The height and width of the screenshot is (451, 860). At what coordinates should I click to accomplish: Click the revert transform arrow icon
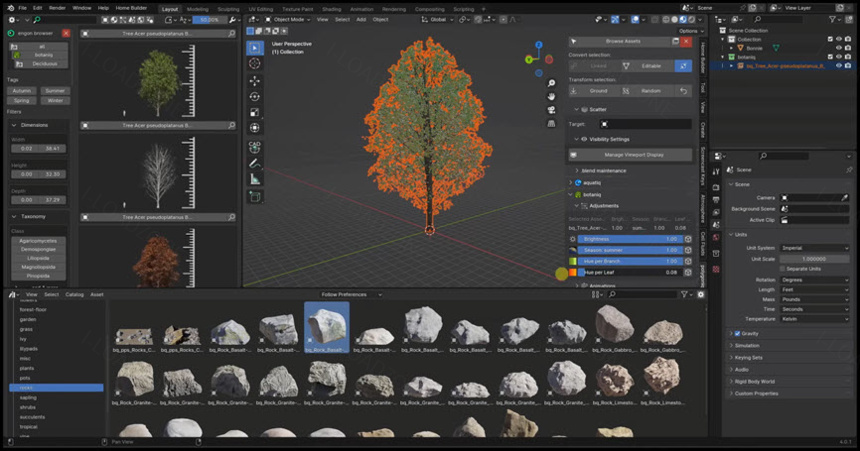(683, 91)
